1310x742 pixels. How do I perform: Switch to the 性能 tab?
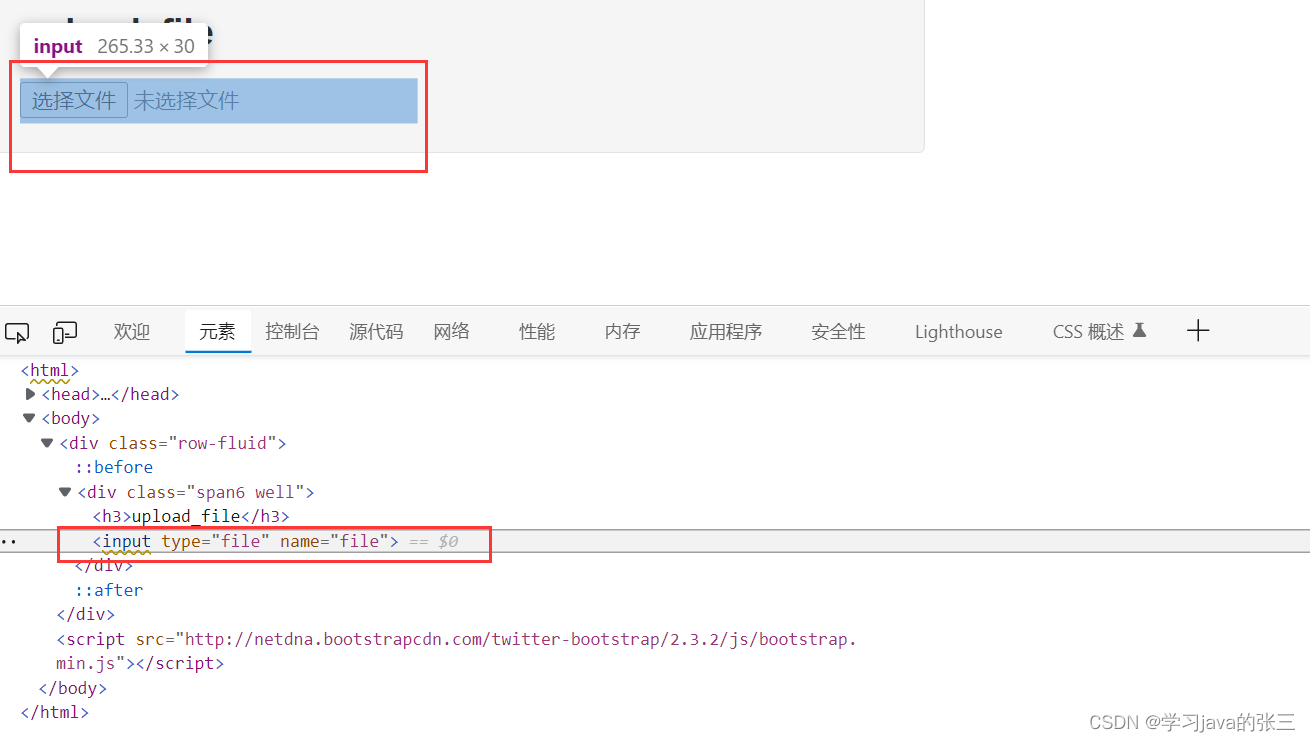pos(537,332)
